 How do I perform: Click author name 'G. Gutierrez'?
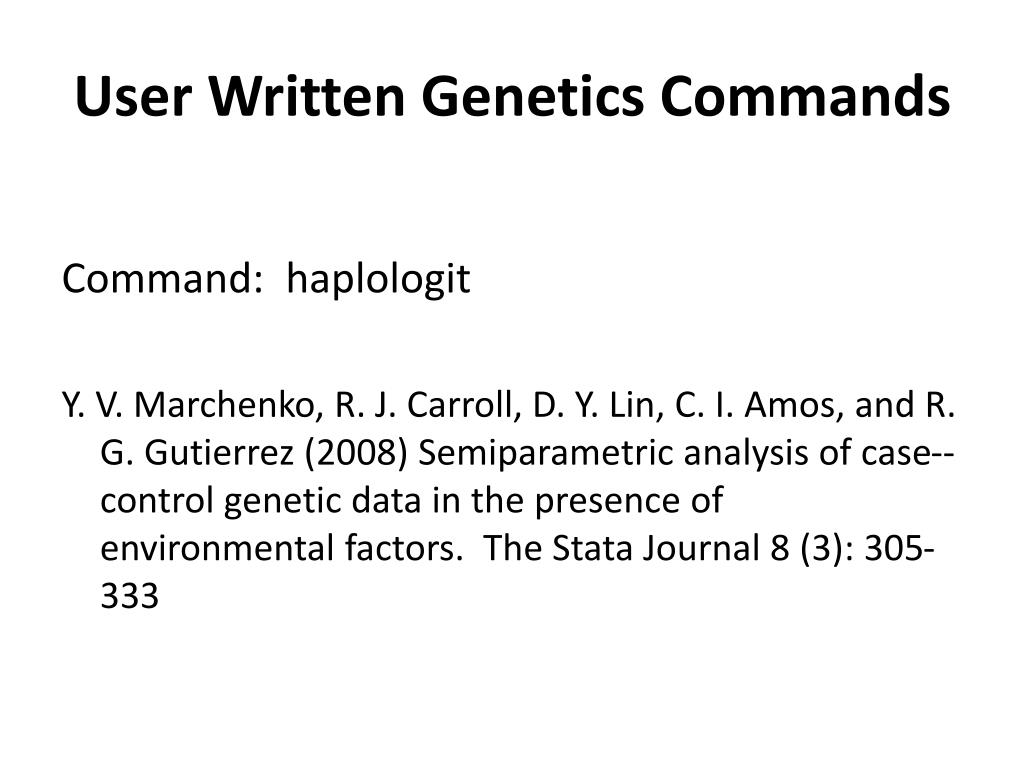click(x=197, y=453)
